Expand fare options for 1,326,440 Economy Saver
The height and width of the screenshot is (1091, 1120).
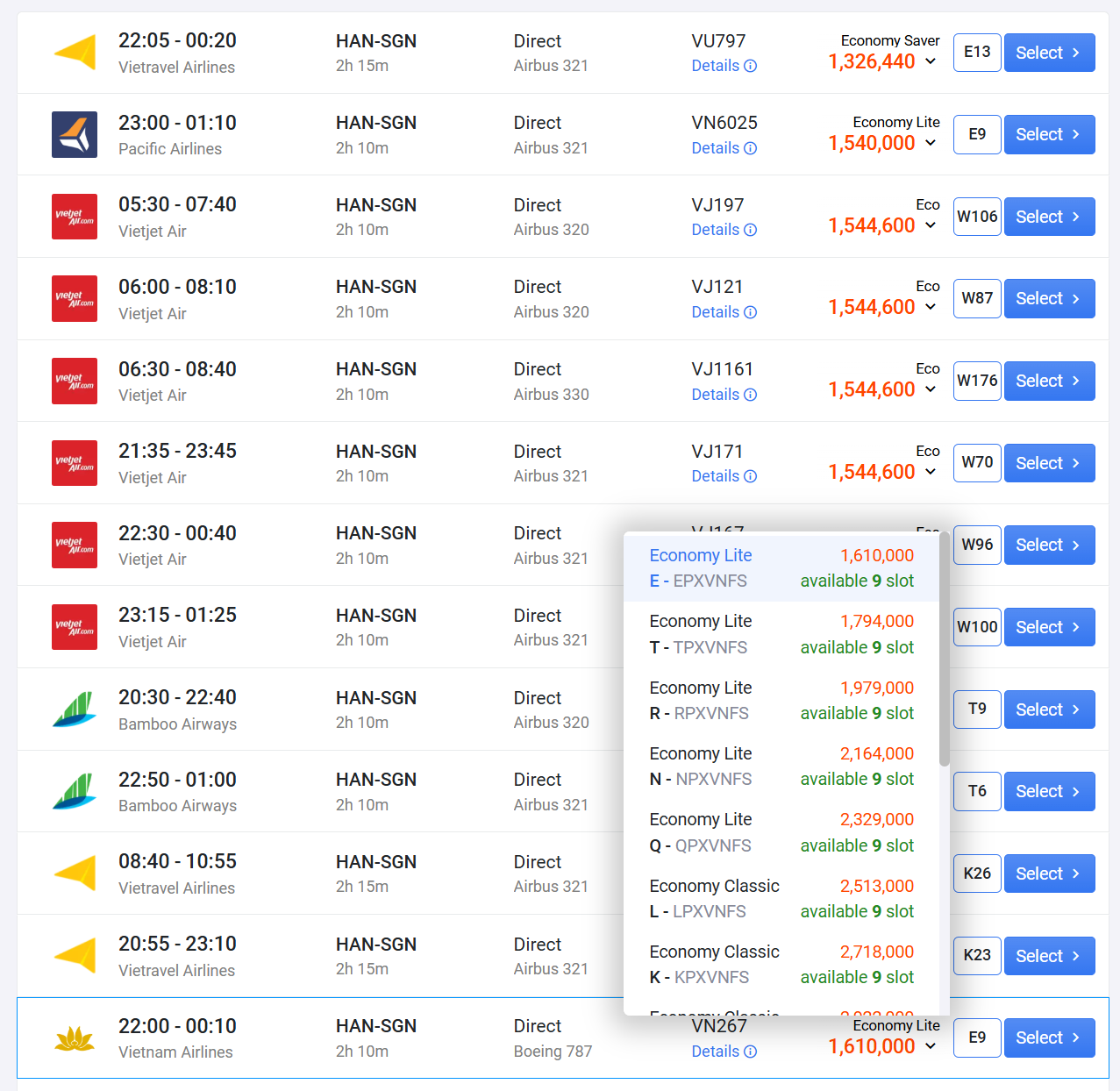tap(931, 61)
